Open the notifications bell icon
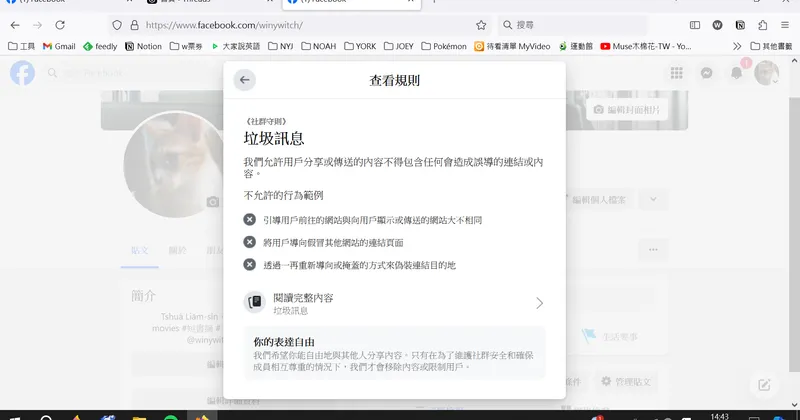This screenshot has width=800, height=420. (x=736, y=73)
